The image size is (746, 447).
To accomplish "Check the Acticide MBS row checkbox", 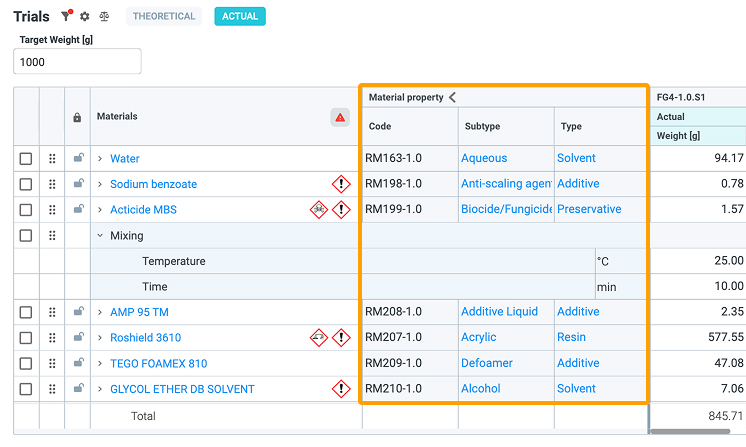I will pos(26,210).
